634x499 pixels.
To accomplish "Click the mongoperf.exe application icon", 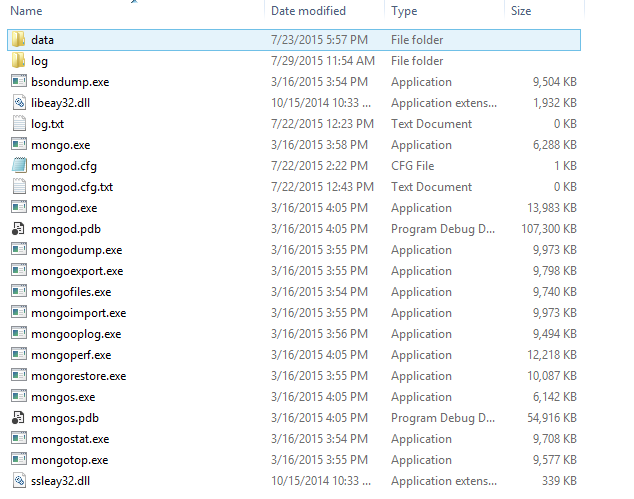I will click(19, 355).
